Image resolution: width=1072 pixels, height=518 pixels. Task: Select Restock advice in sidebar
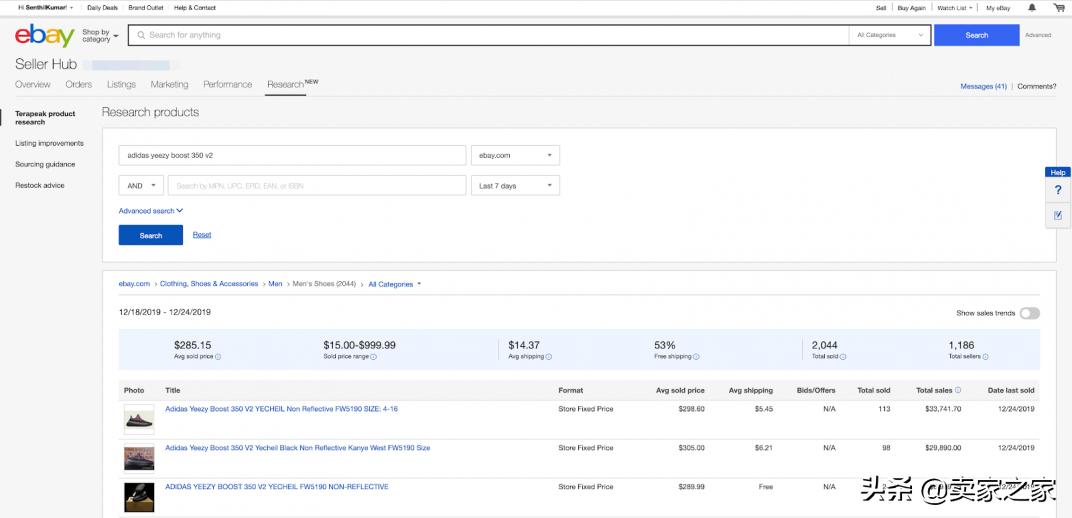40,186
